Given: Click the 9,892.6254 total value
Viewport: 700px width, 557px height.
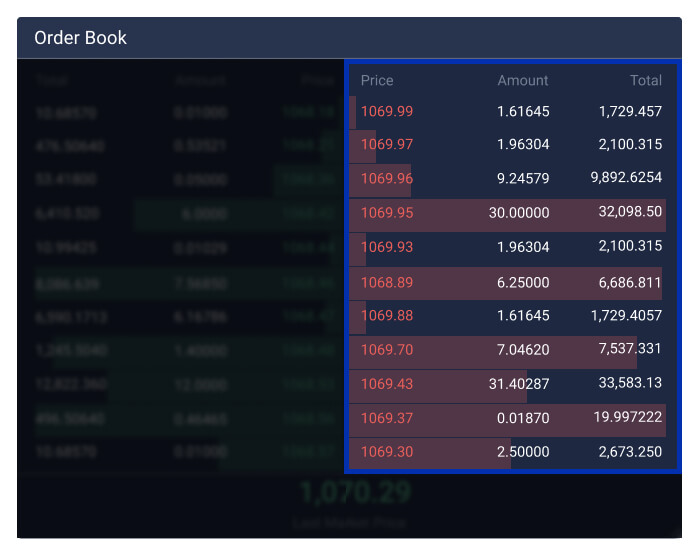Looking at the screenshot, I should (626, 177).
